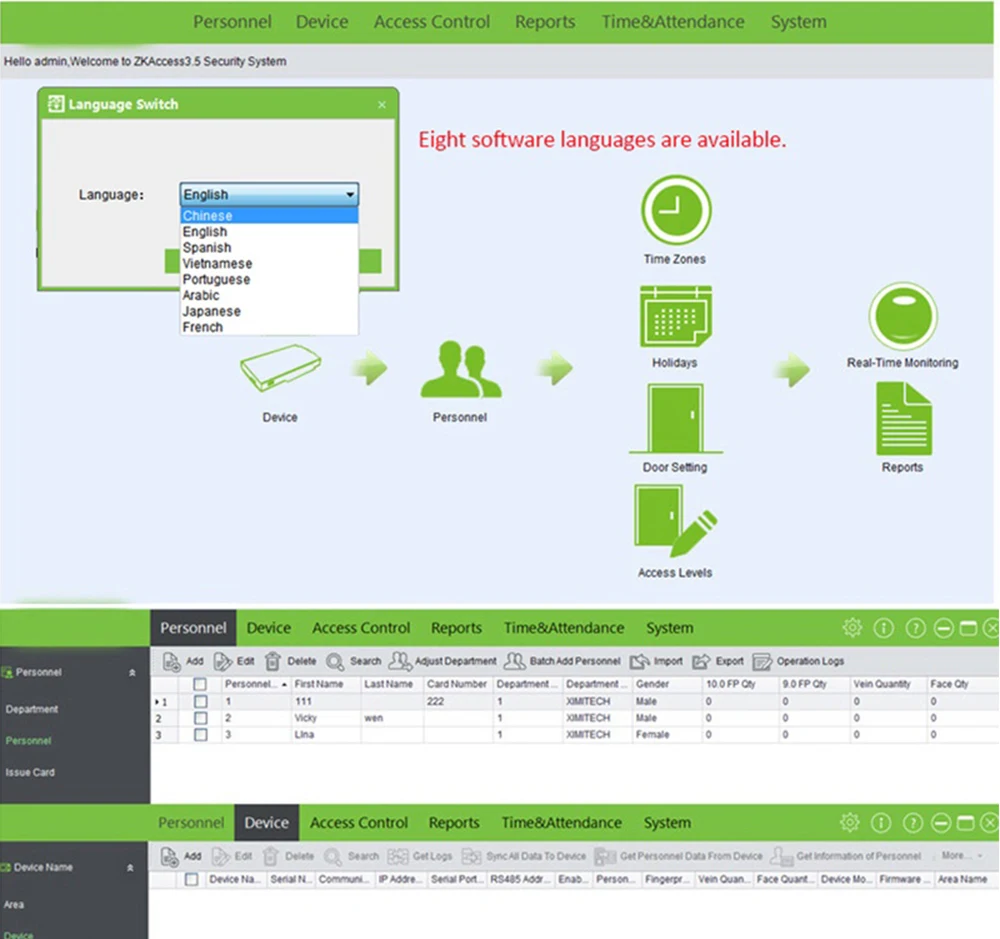
Task: Sort by the Card Number column header
Action: pyautogui.click(x=459, y=684)
